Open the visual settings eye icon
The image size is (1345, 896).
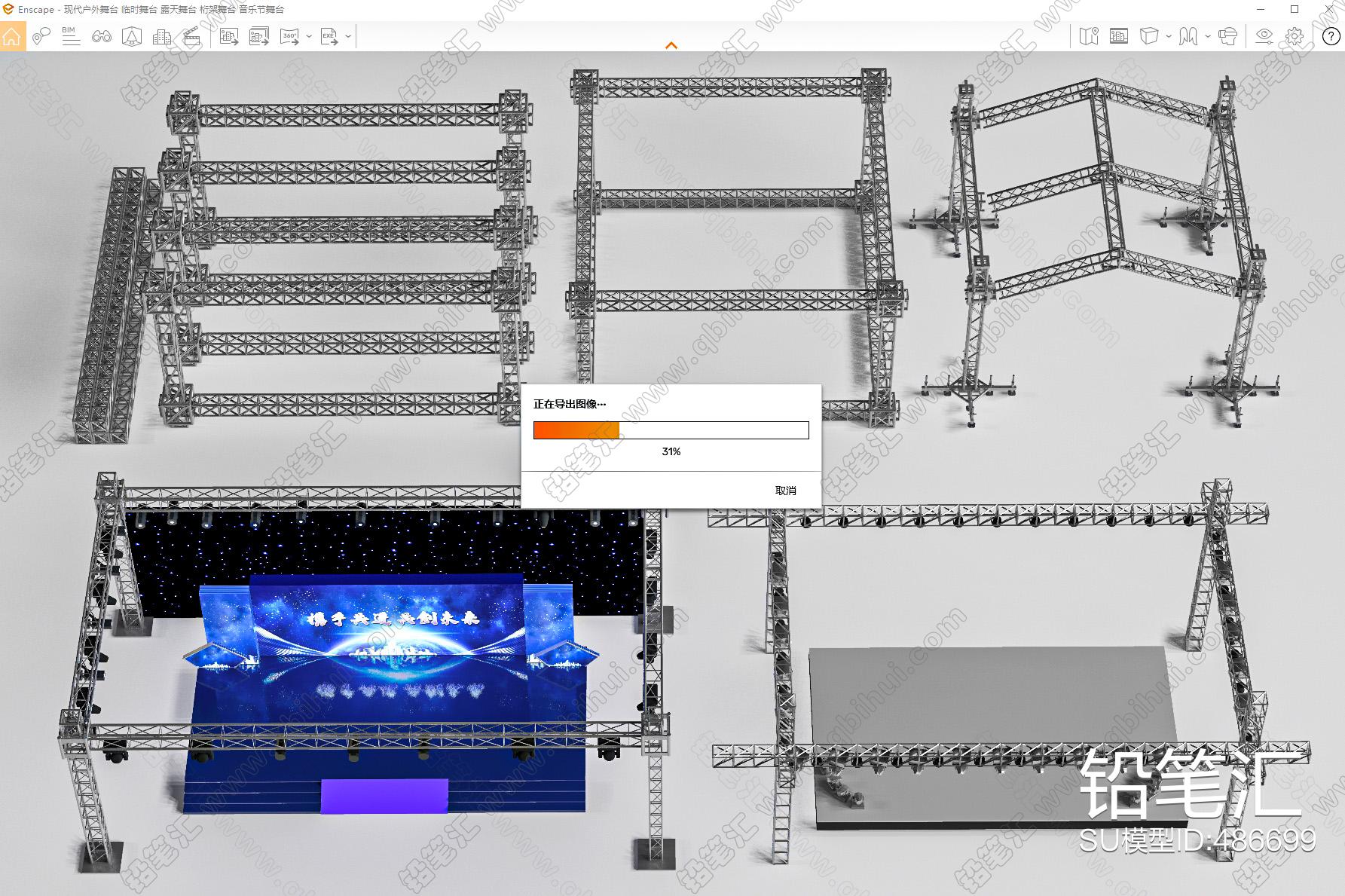click(1264, 36)
